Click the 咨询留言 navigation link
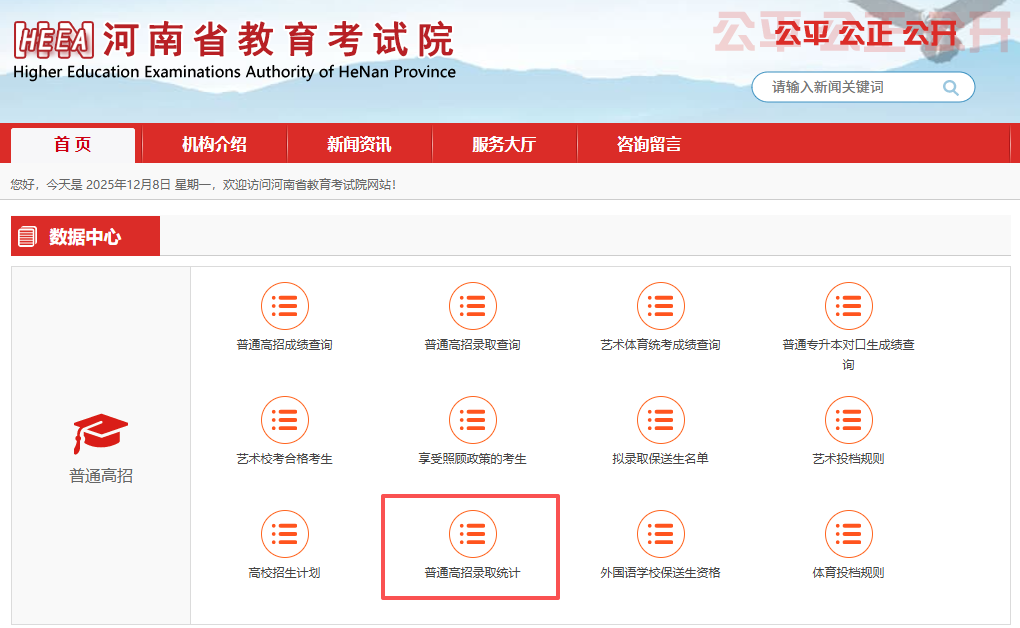 pos(649,145)
